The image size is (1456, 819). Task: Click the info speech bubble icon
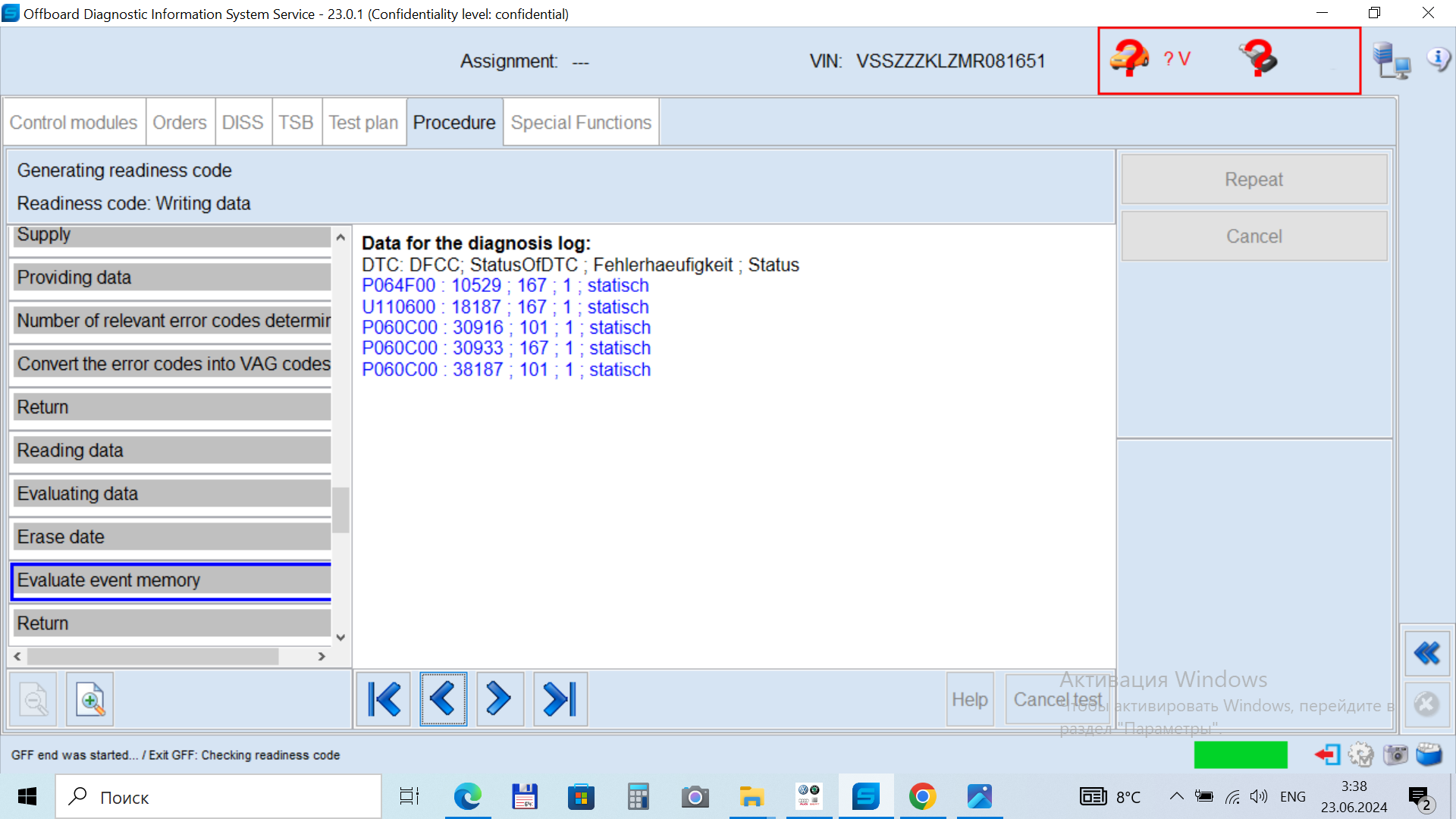(x=1438, y=58)
